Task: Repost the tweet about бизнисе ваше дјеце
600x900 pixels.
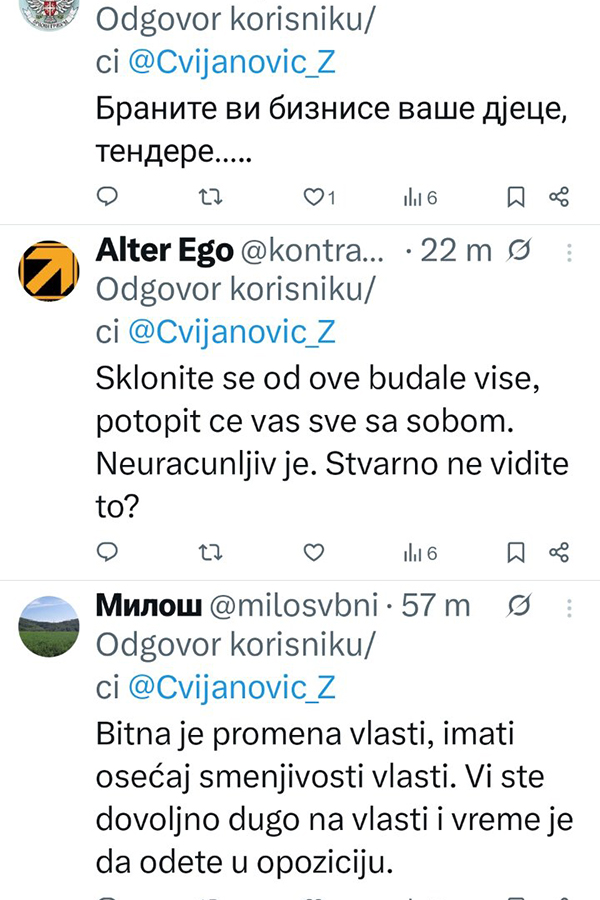Action: click(211, 197)
